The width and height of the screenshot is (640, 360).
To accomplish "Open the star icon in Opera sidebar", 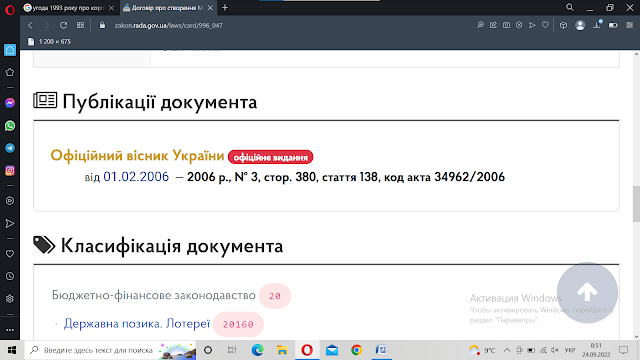I will (10, 73).
